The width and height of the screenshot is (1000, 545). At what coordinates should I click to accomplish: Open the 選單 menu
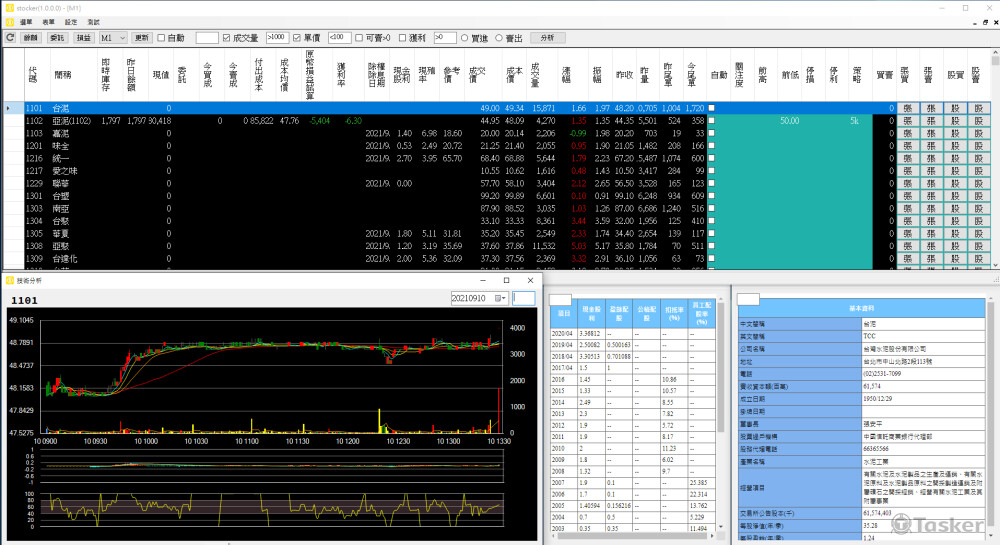pyautogui.click(x=26, y=21)
